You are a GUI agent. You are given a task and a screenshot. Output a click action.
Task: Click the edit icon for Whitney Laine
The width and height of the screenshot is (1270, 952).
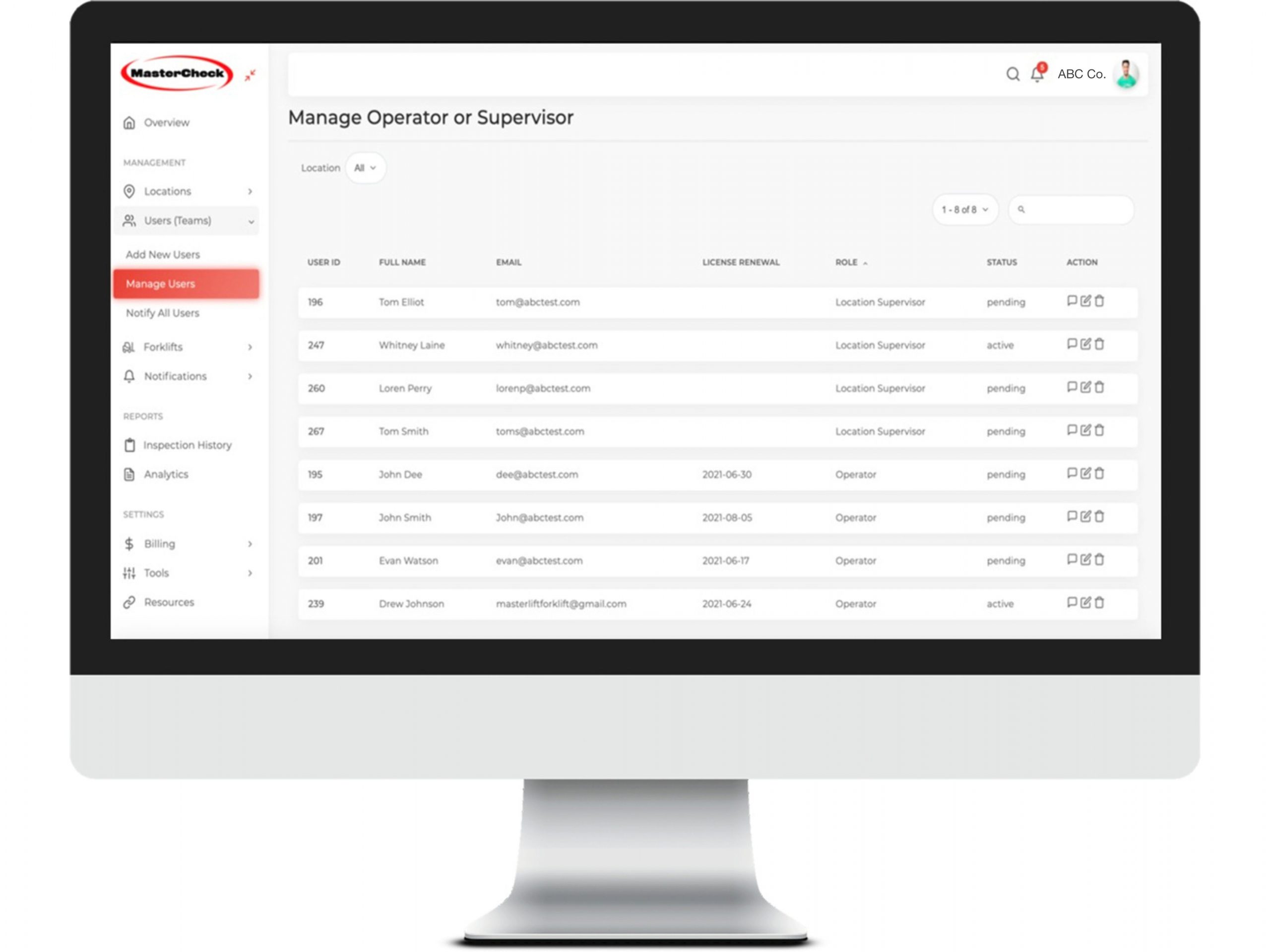coord(1085,344)
